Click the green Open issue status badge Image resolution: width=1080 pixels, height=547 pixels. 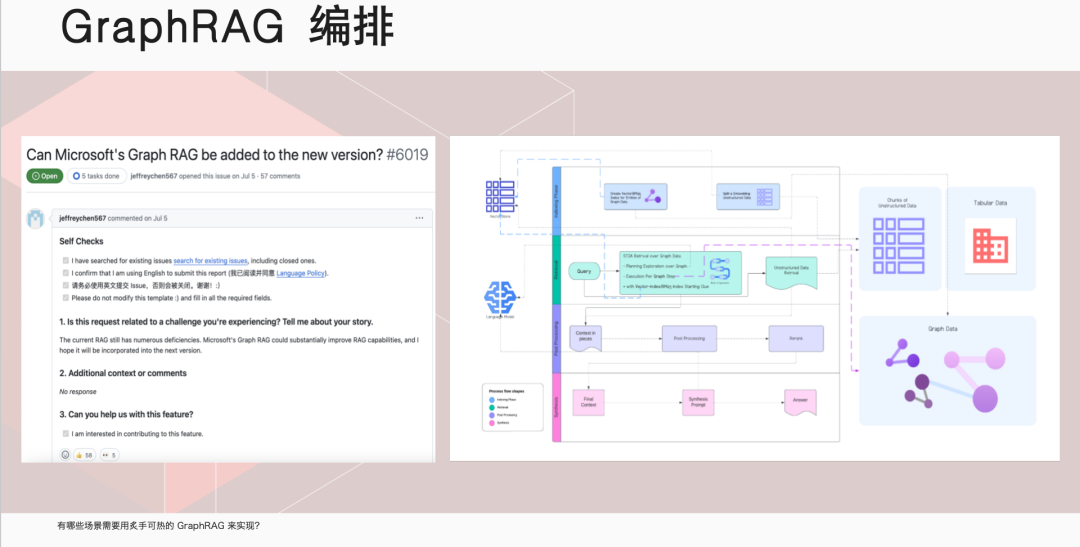point(45,176)
